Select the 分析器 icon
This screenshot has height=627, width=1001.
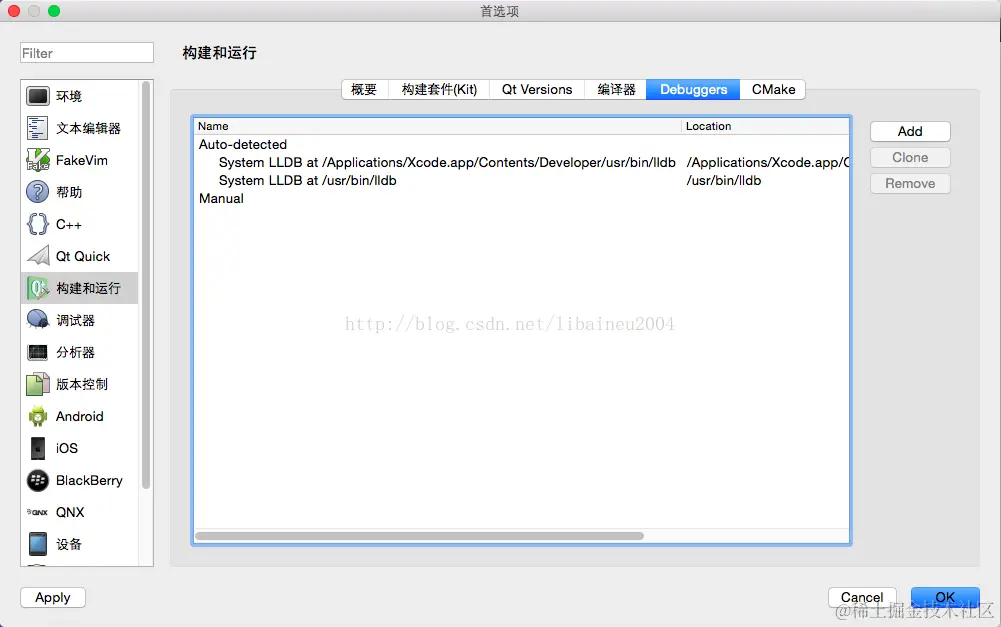(38, 352)
